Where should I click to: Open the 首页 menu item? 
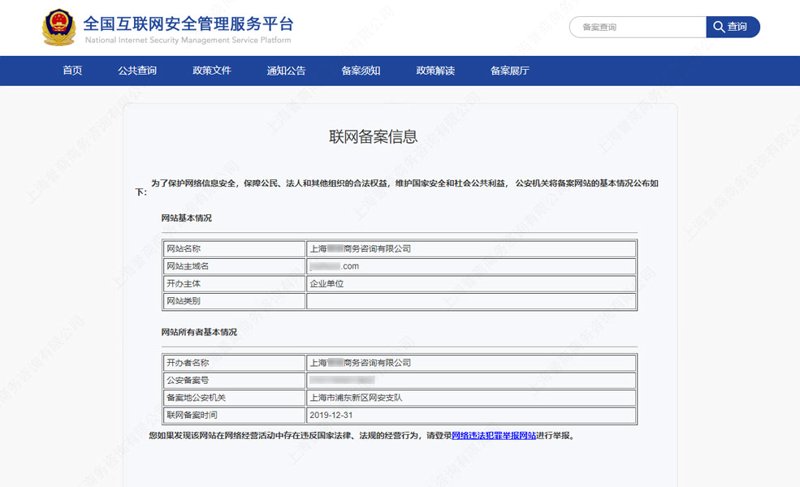(x=72, y=70)
